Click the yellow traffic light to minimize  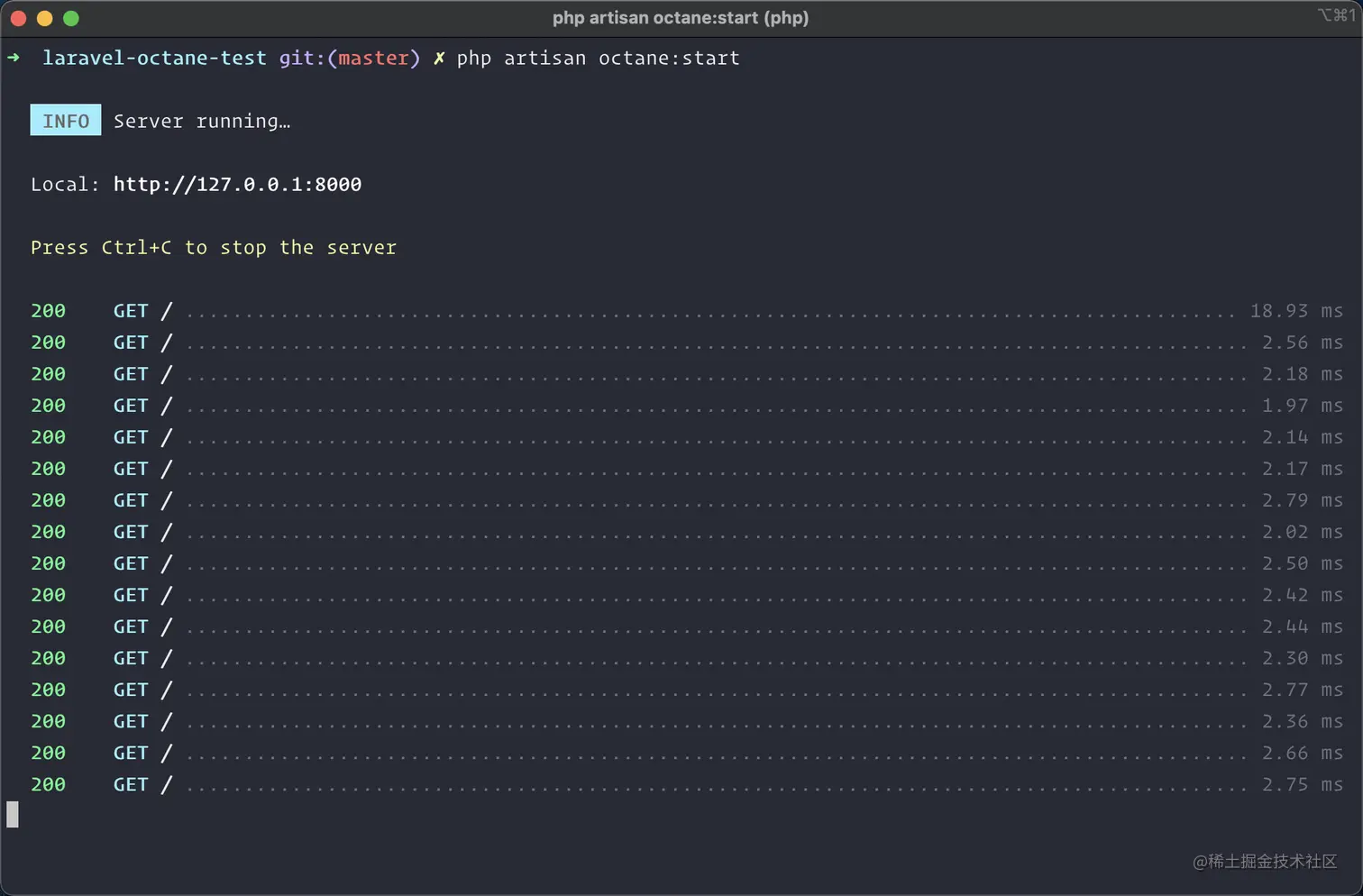44,17
